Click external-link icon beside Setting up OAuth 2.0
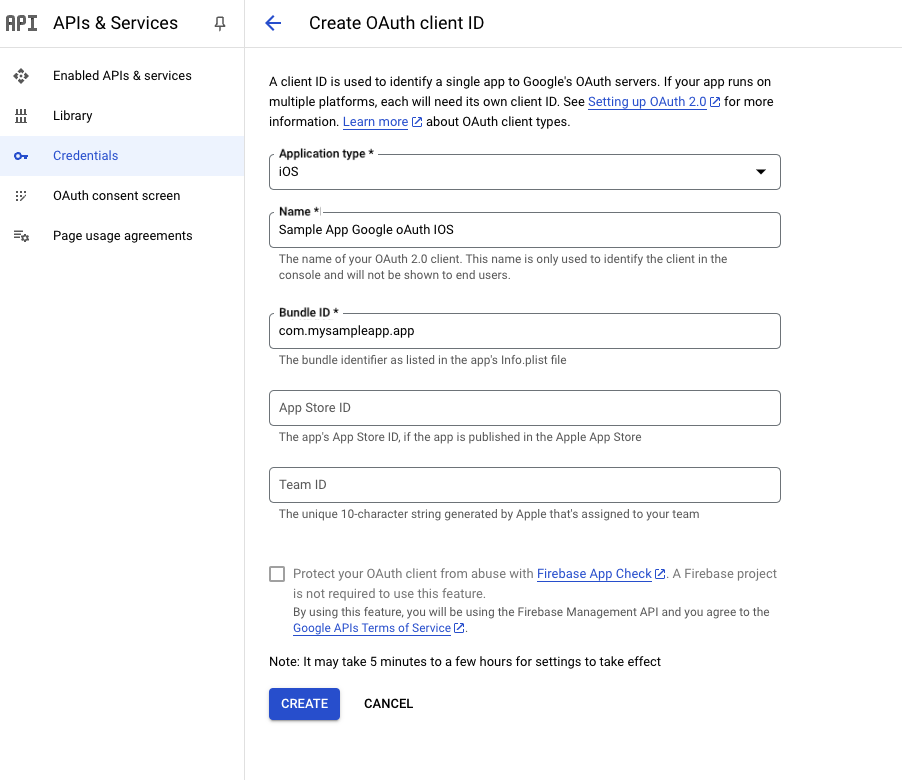Viewport: 902px width, 780px height. (x=715, y=102)
